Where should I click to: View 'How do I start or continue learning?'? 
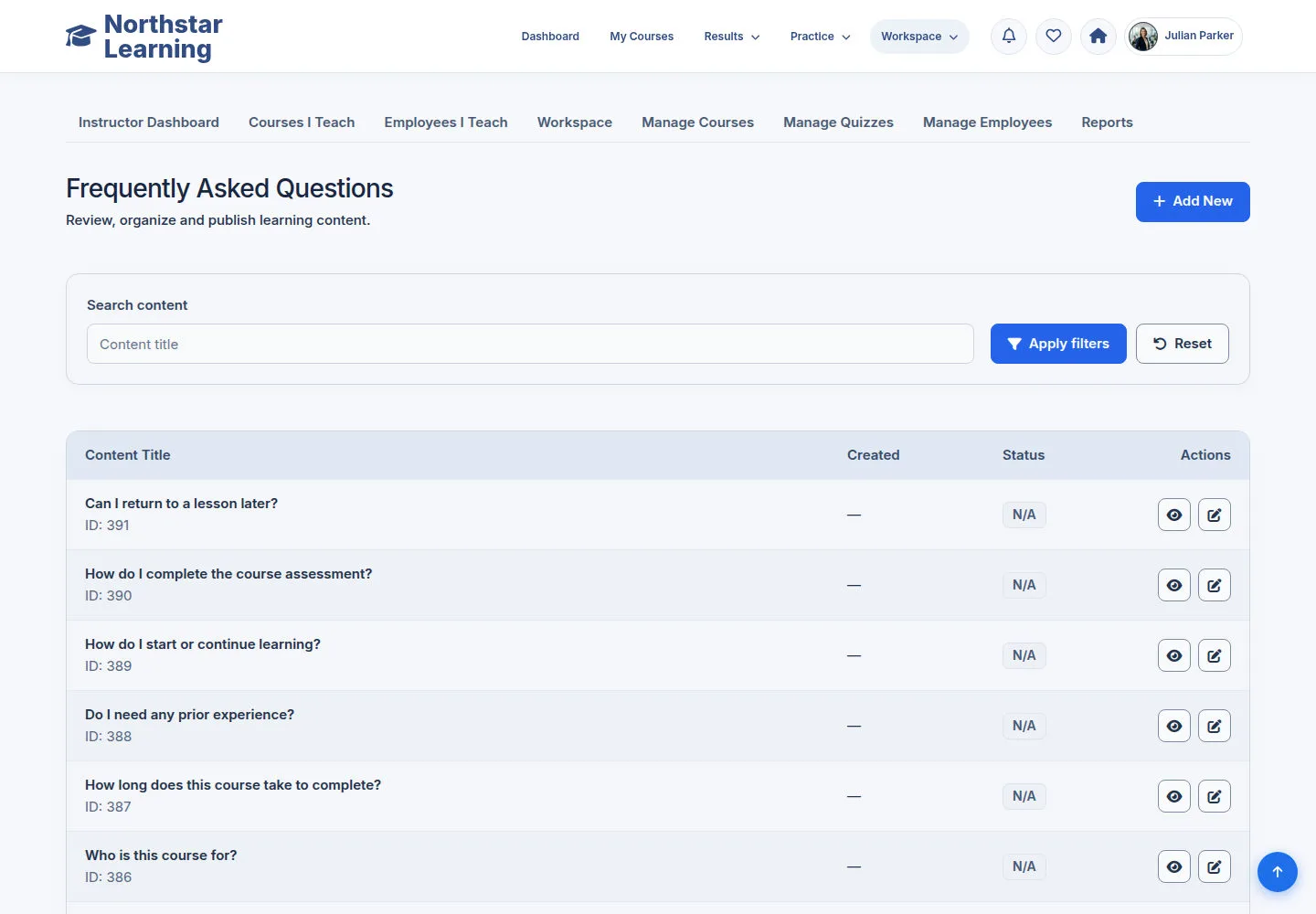coord(1174,655)
